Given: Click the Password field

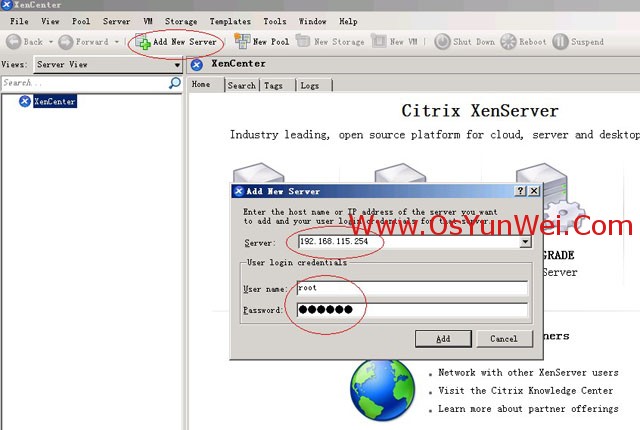Looking at the screenshot, I should (x=412, y=310).
